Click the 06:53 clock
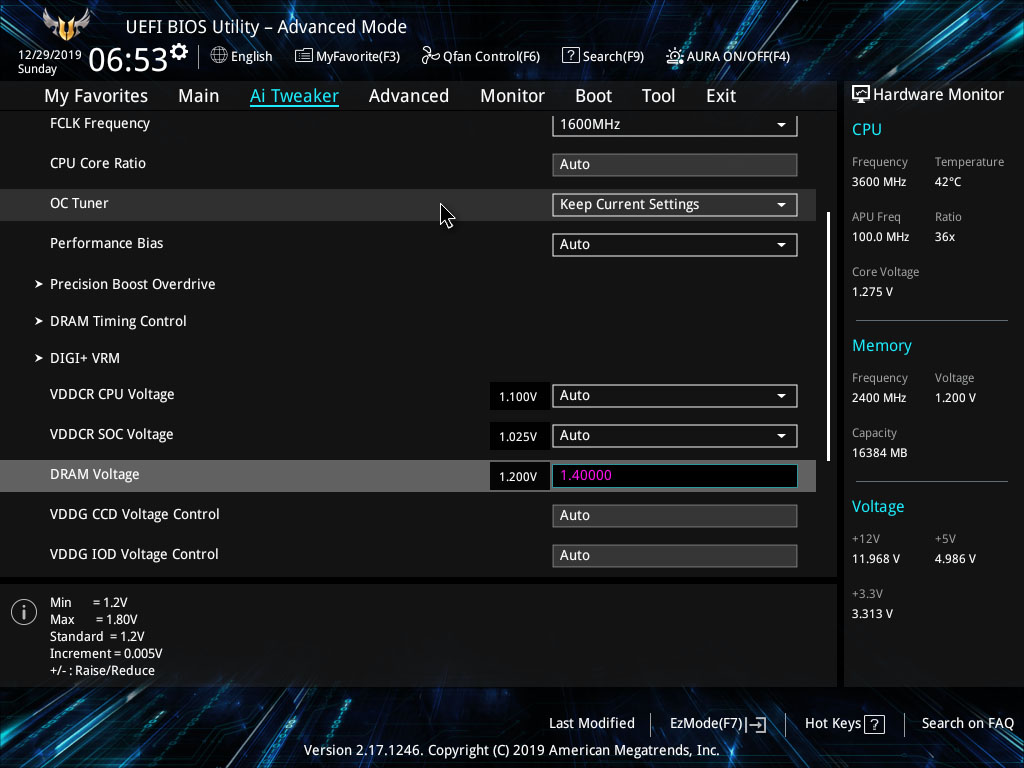 pyautogui.click(x=128, y=60)
